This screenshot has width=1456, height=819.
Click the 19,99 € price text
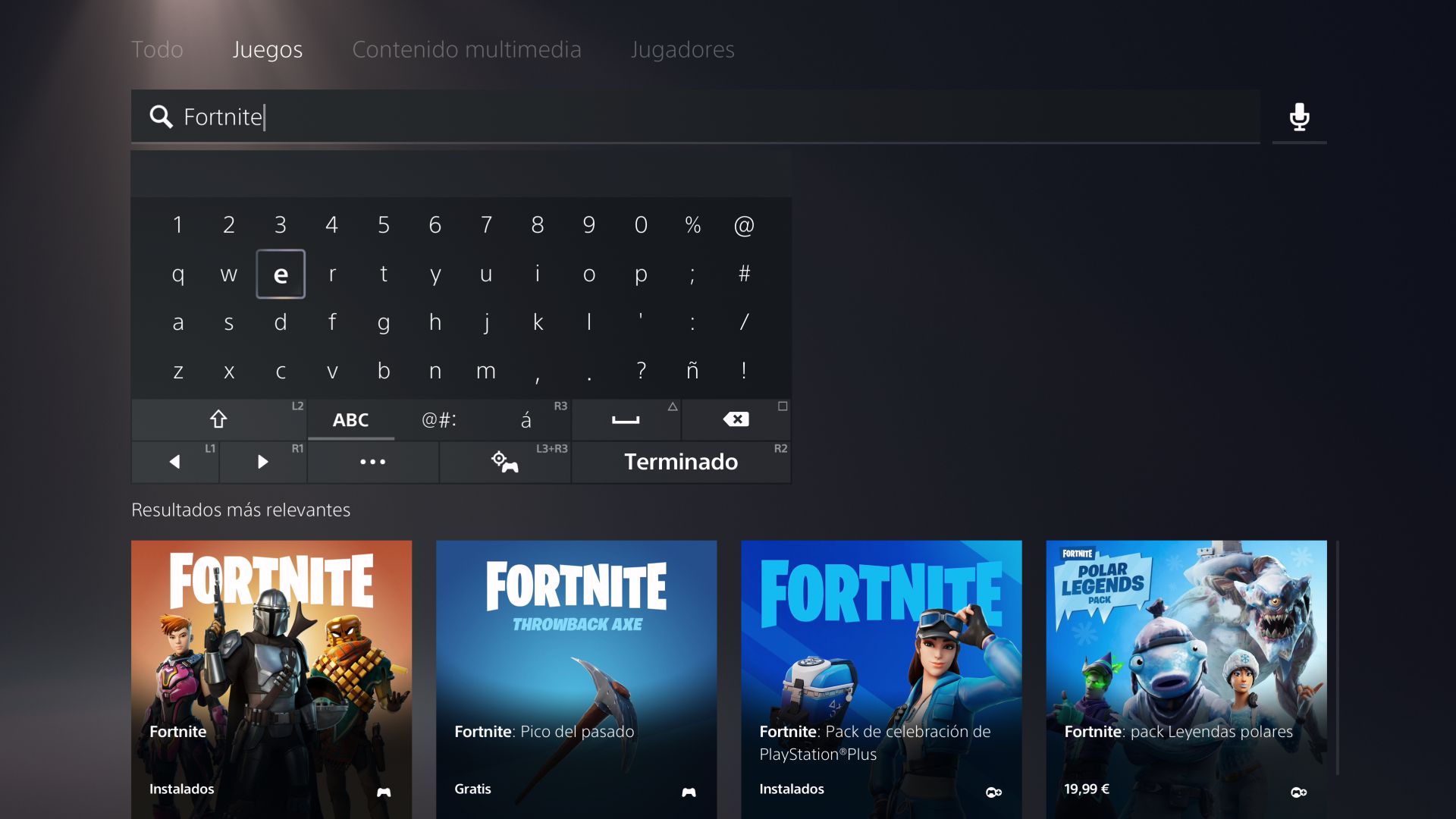click(x=1087, y=789)
